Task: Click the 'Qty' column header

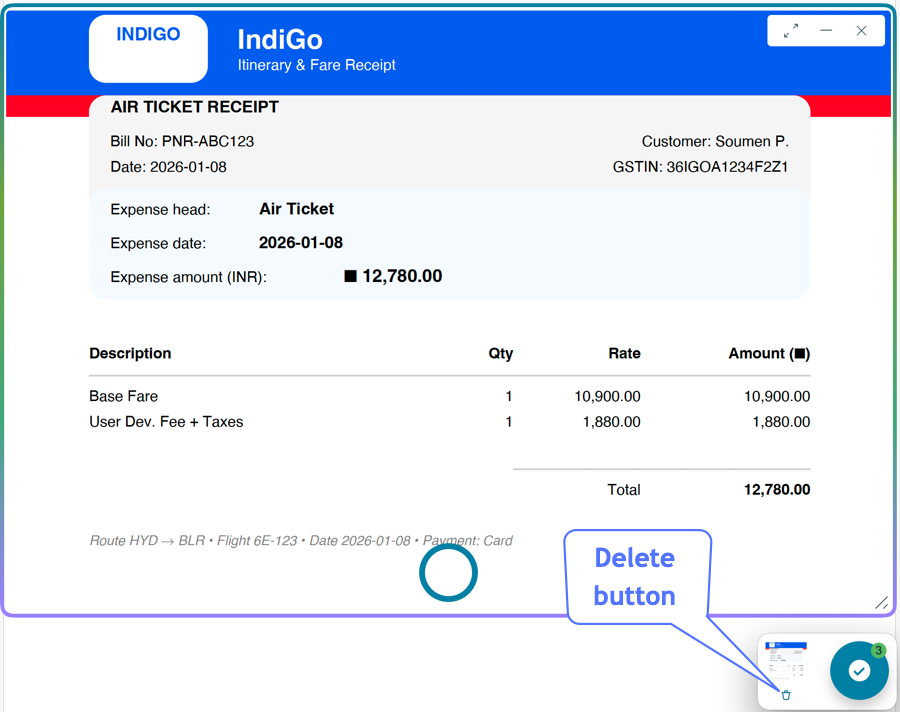Action: pyautogui.click(x=501, y=354)
